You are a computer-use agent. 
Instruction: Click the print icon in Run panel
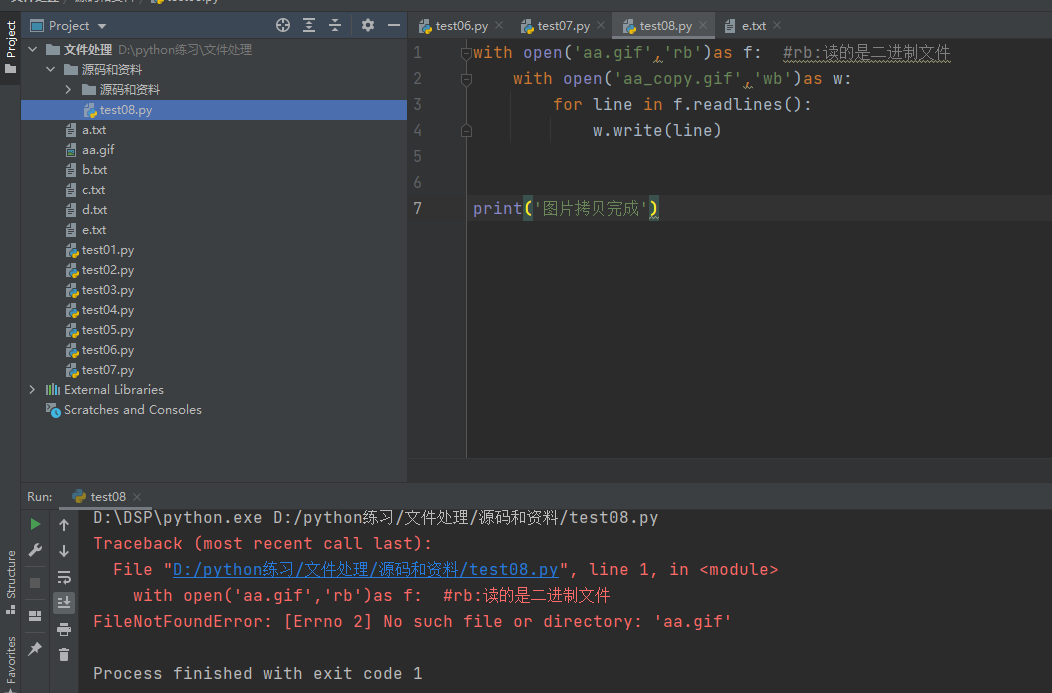[x=64, y=629]
